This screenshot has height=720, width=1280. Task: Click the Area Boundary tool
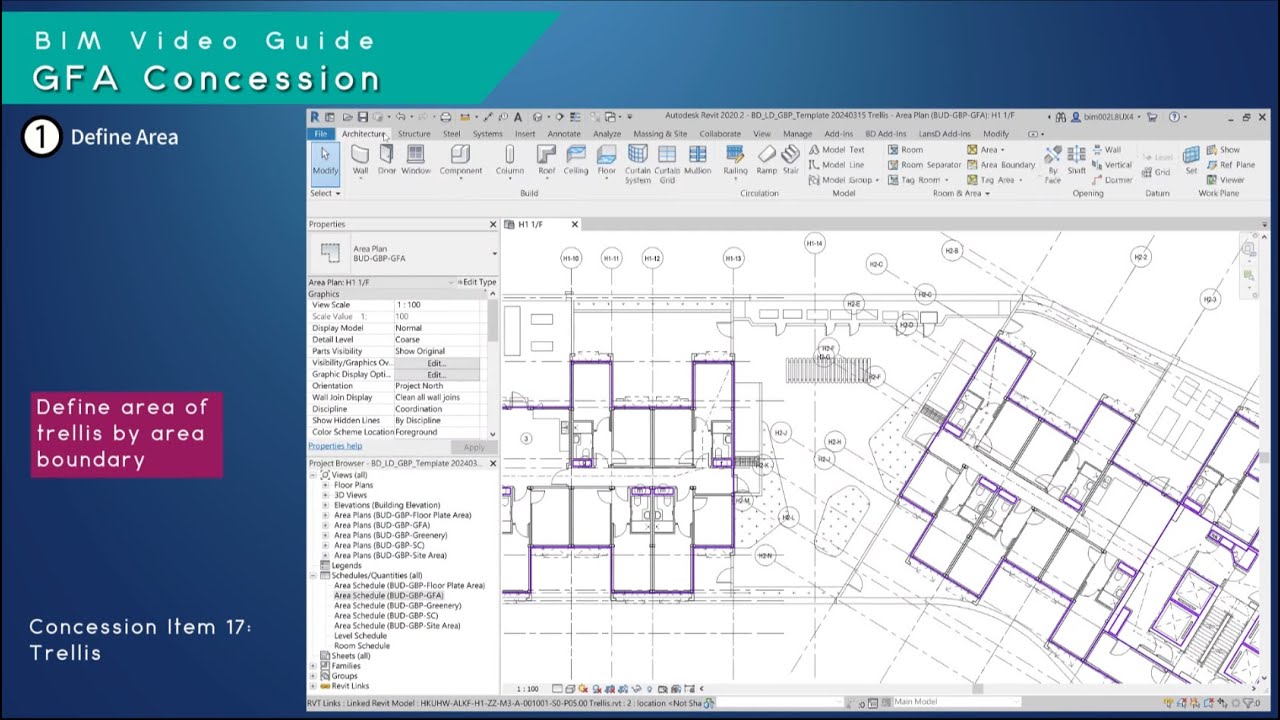tap(1001, 165)
